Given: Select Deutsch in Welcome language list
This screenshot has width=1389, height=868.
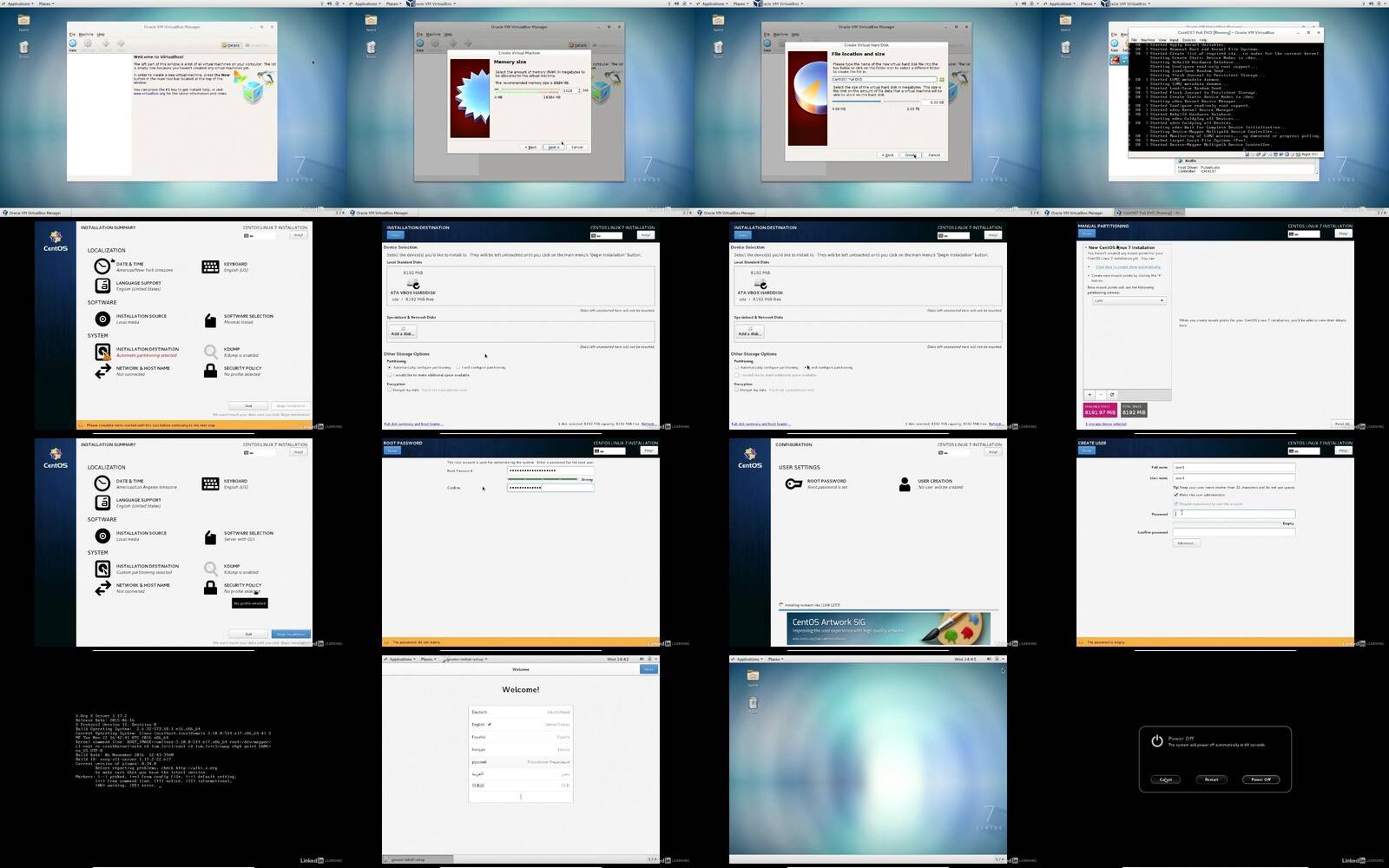Looking at the screenshot, I should (521, 712).
